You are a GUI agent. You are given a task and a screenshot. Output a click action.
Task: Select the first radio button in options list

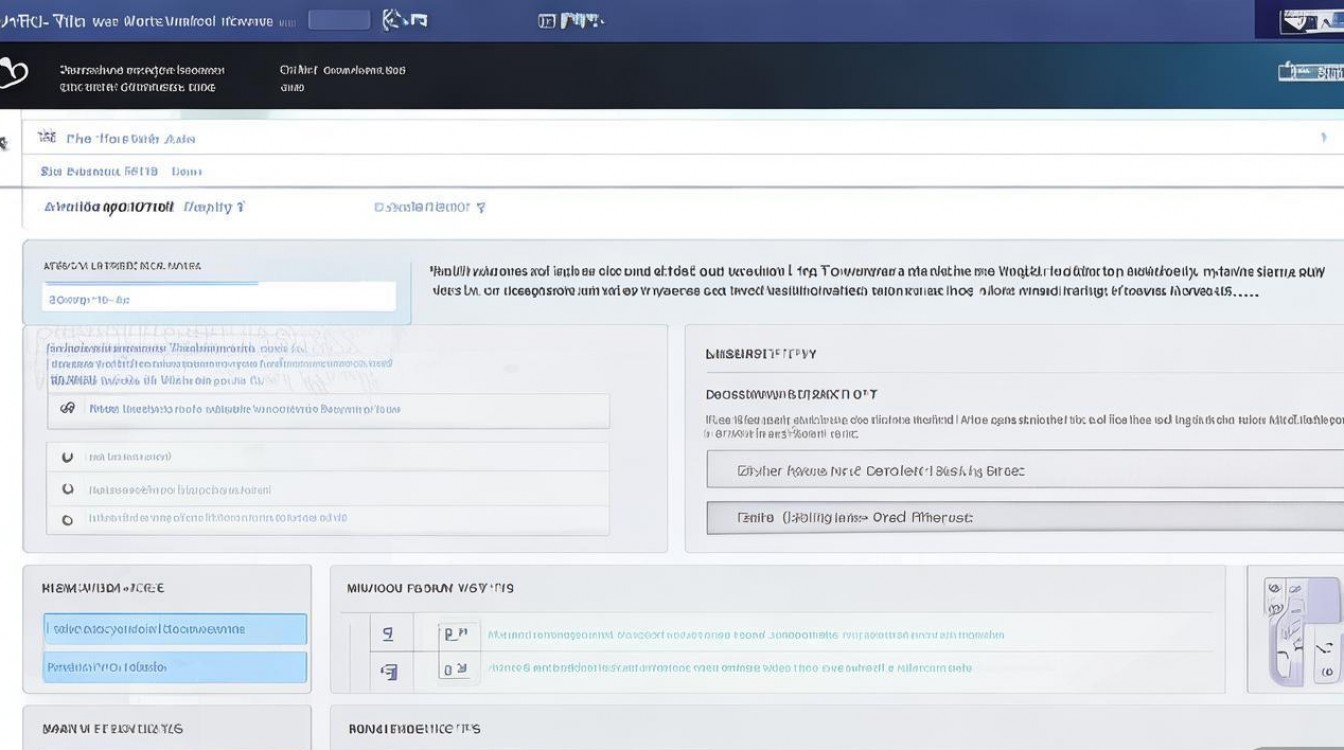click(68, 457)
